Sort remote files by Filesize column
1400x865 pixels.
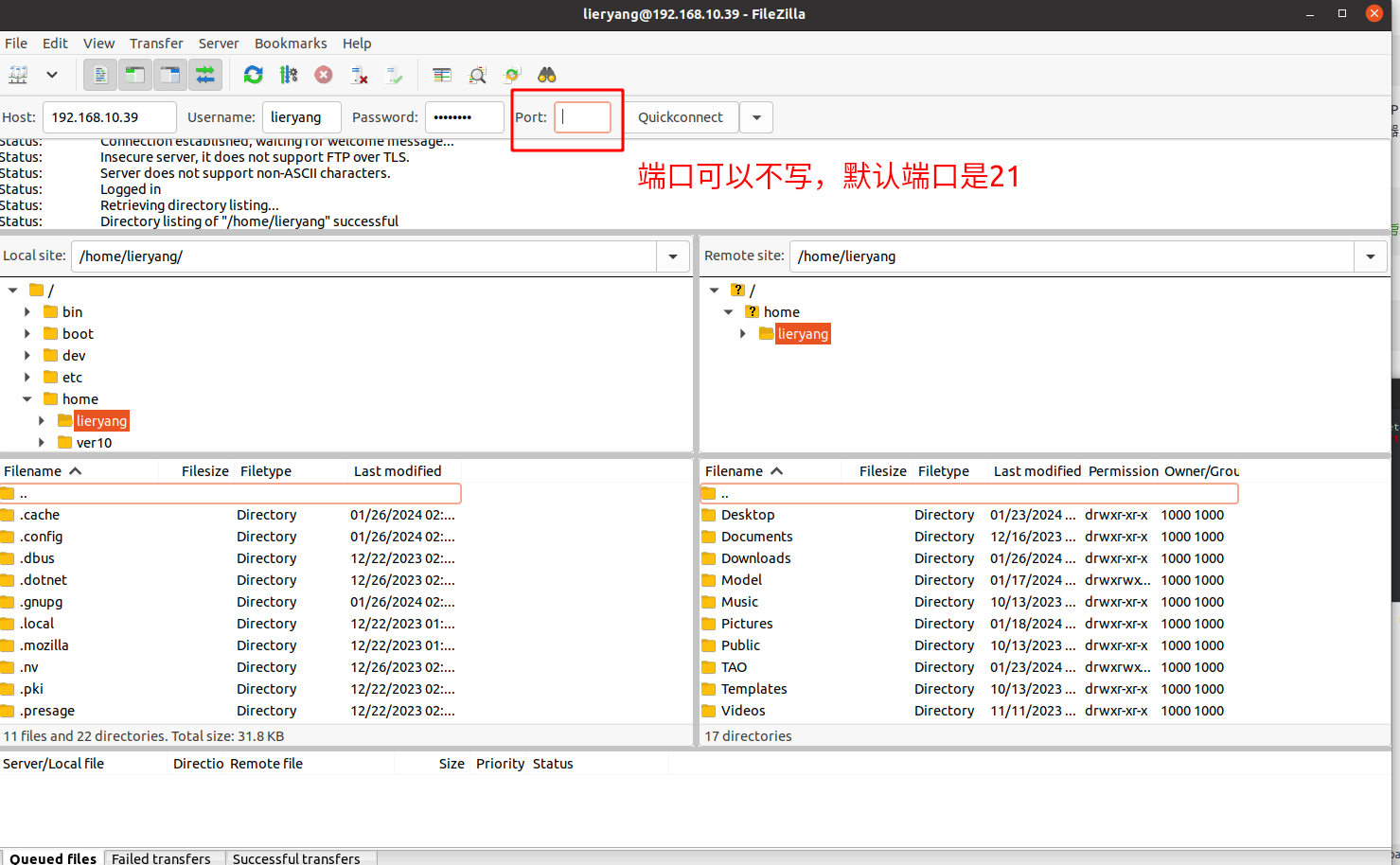click(x=877, y=471)
